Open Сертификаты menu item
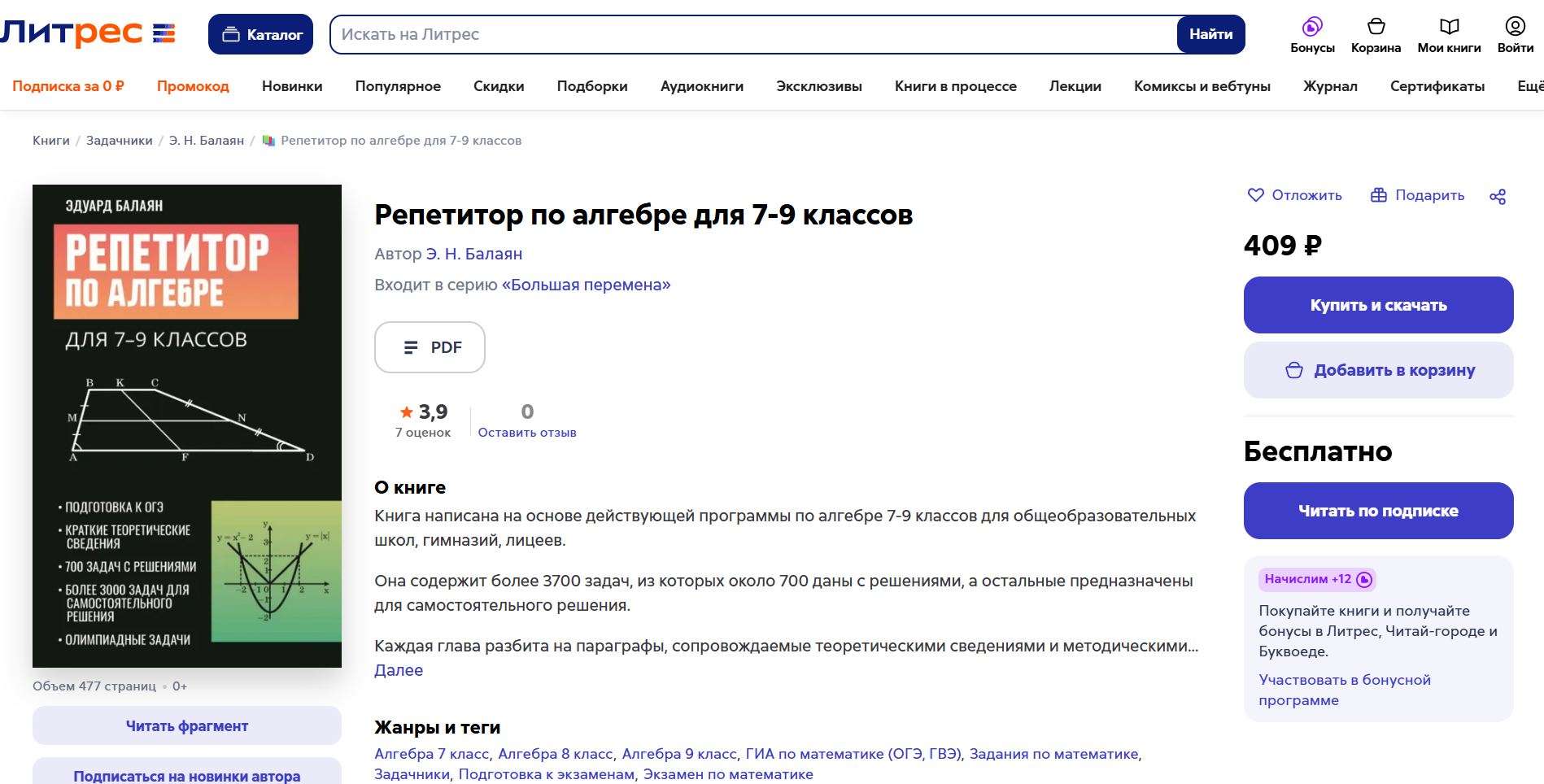 (x=1437, y=86)
